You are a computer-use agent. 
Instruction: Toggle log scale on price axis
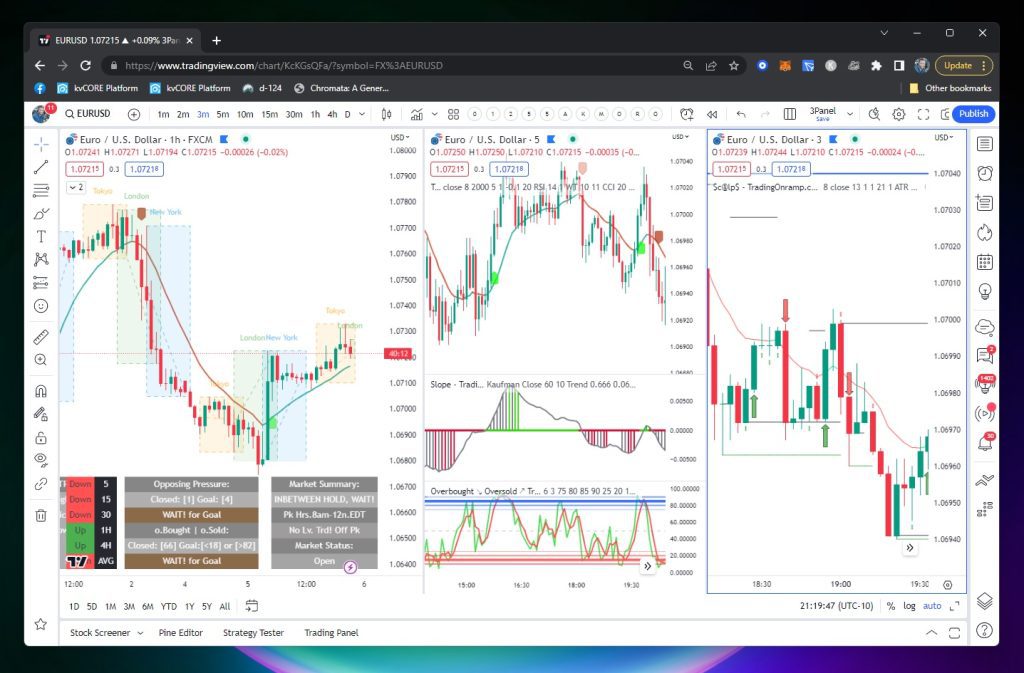[909, 606]
